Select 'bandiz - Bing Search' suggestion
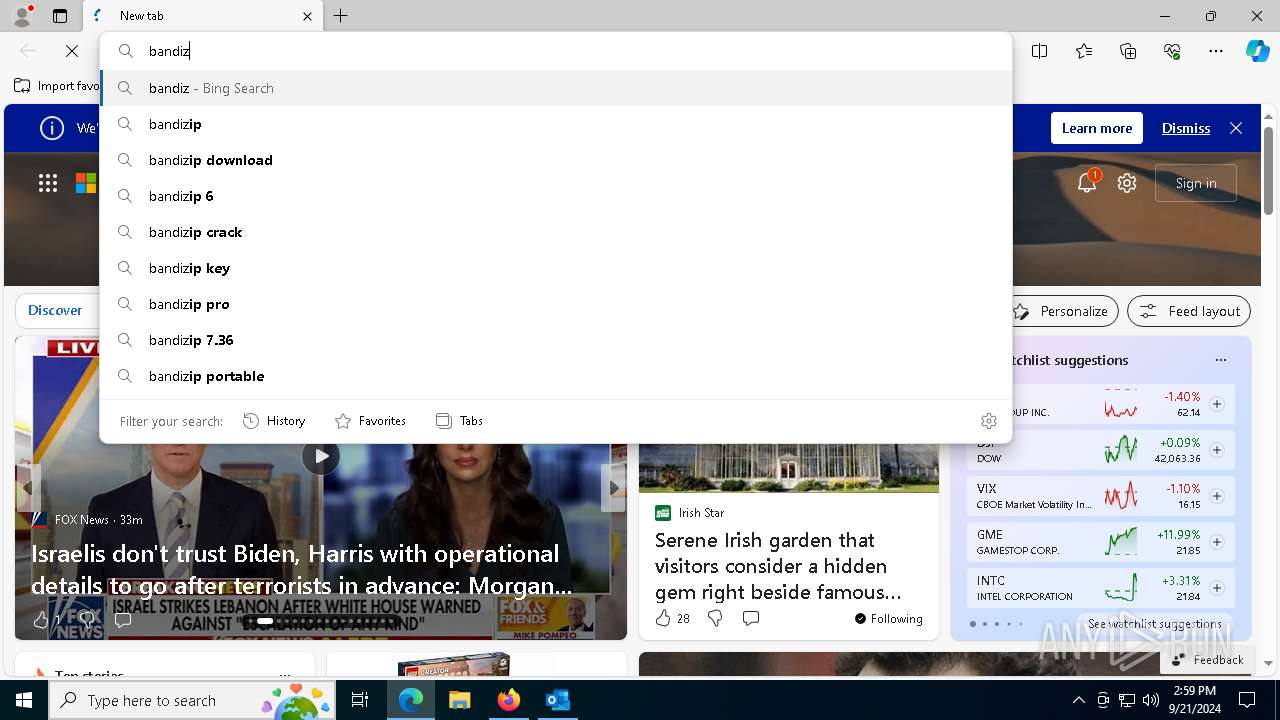This screenshot has width=1280, height=720. [x=556, y=88]
